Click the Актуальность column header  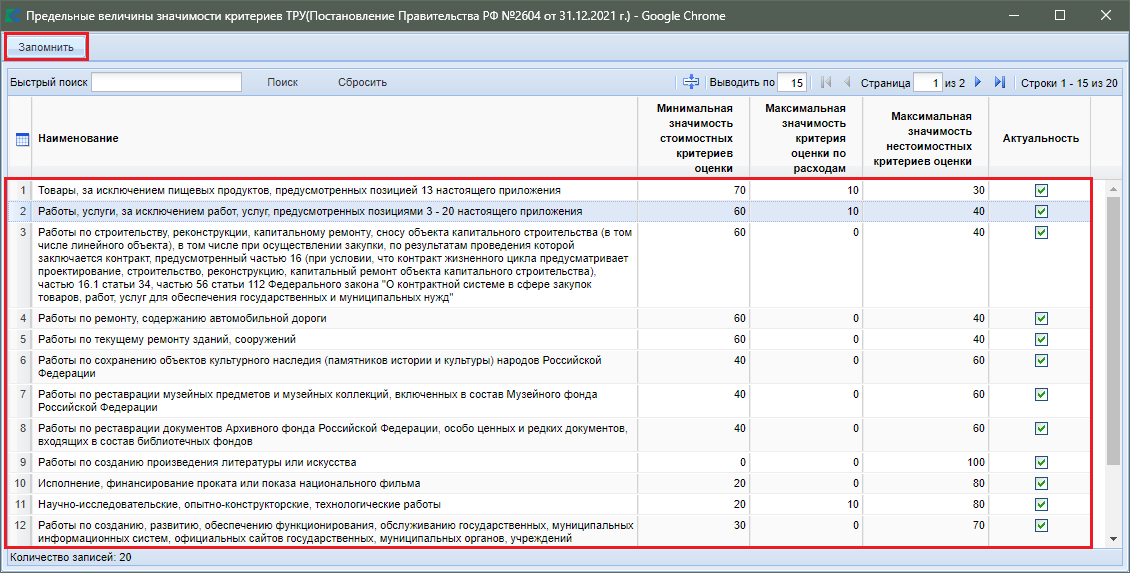(1040, 138)
